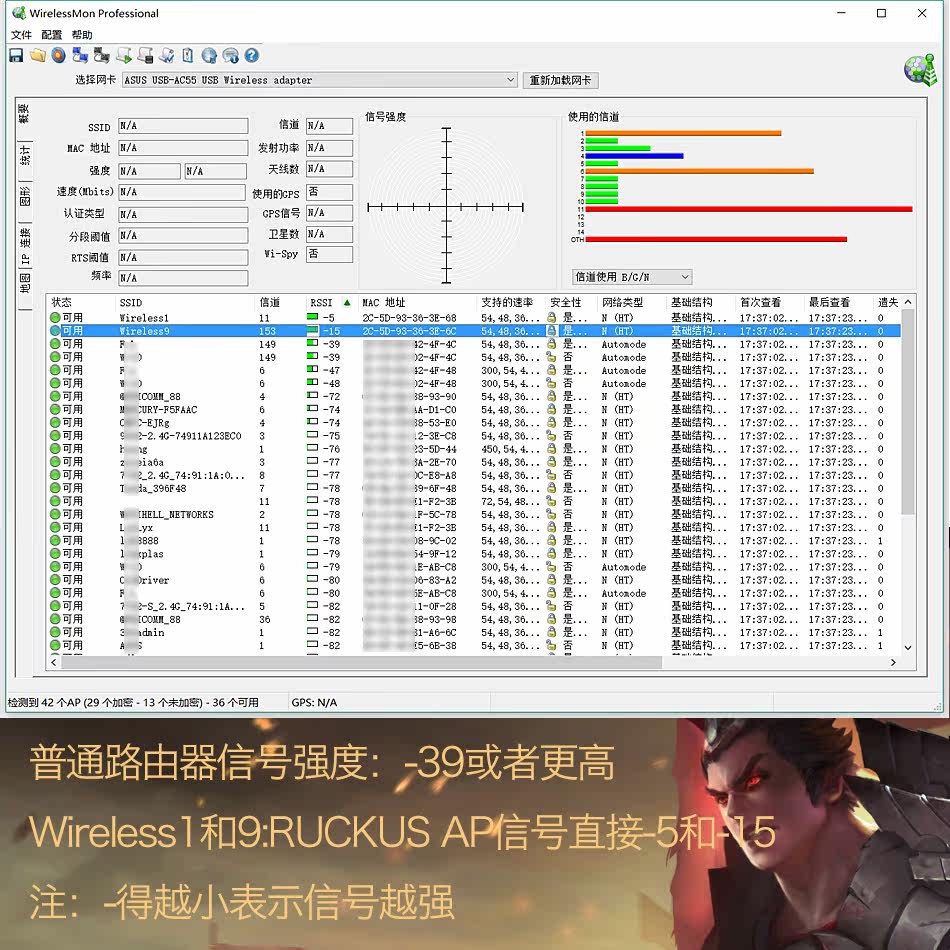Start logging with green arrow document icon
This screenshot has height=950, width=950.
(x=124, y=56)
